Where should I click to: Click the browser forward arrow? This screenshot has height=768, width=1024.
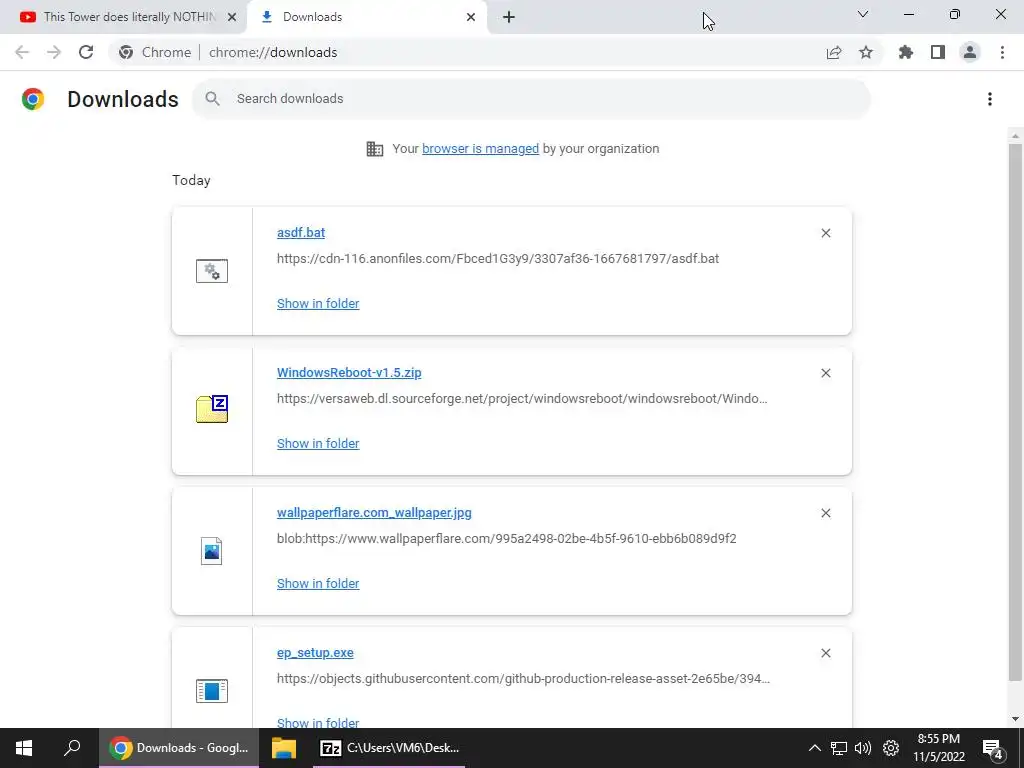pyautogui.click(x=54, y=52)
